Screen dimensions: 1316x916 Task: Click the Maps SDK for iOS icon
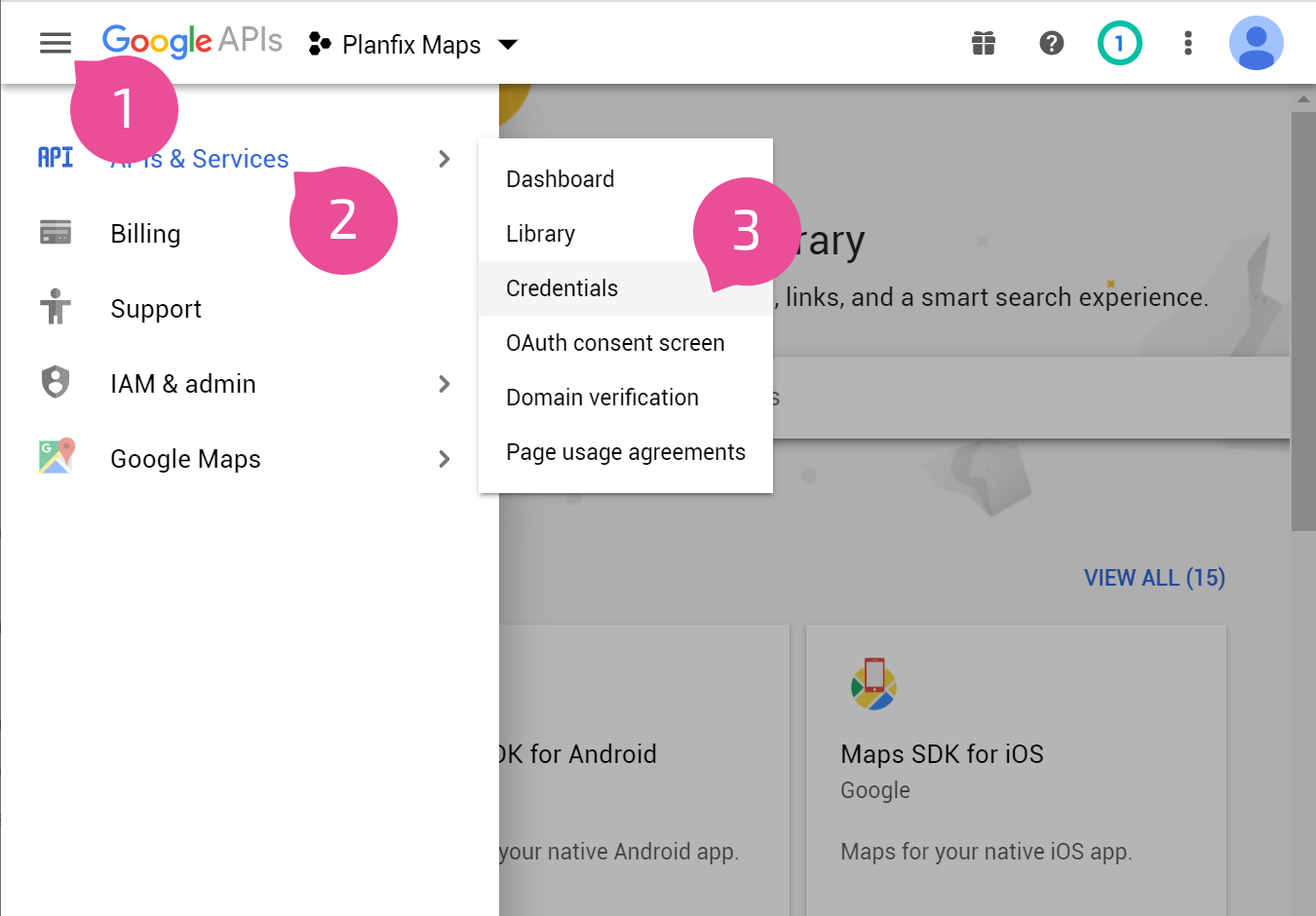(x=873, y=684)
